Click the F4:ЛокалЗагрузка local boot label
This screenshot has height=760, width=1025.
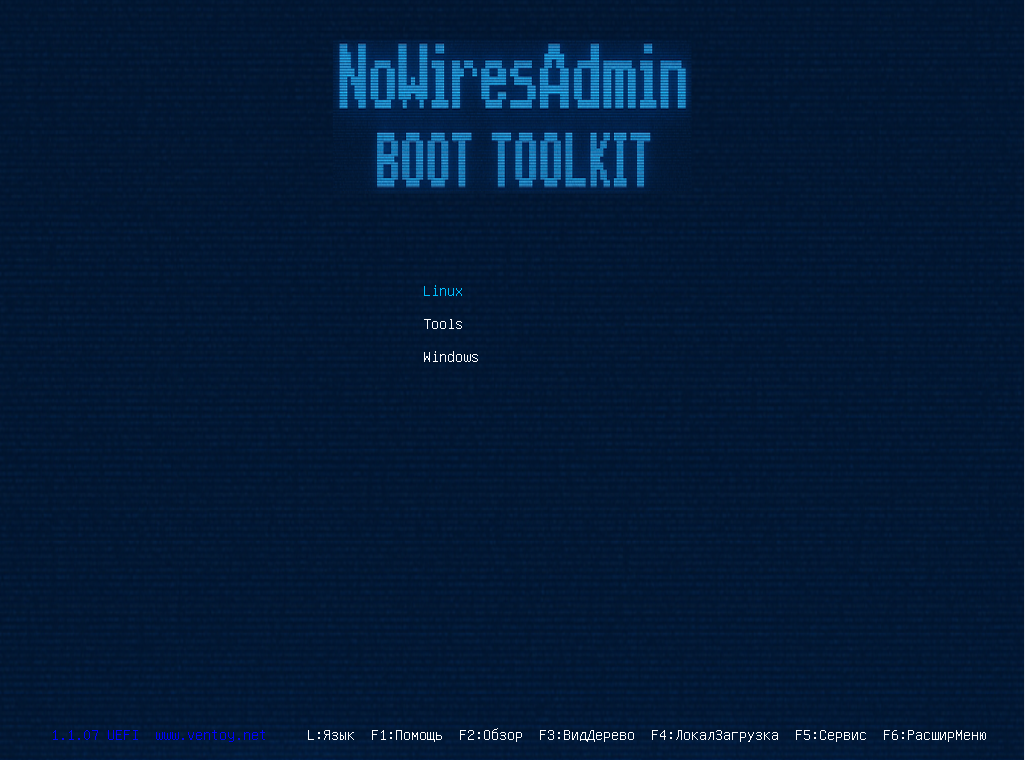click(714, 735)
